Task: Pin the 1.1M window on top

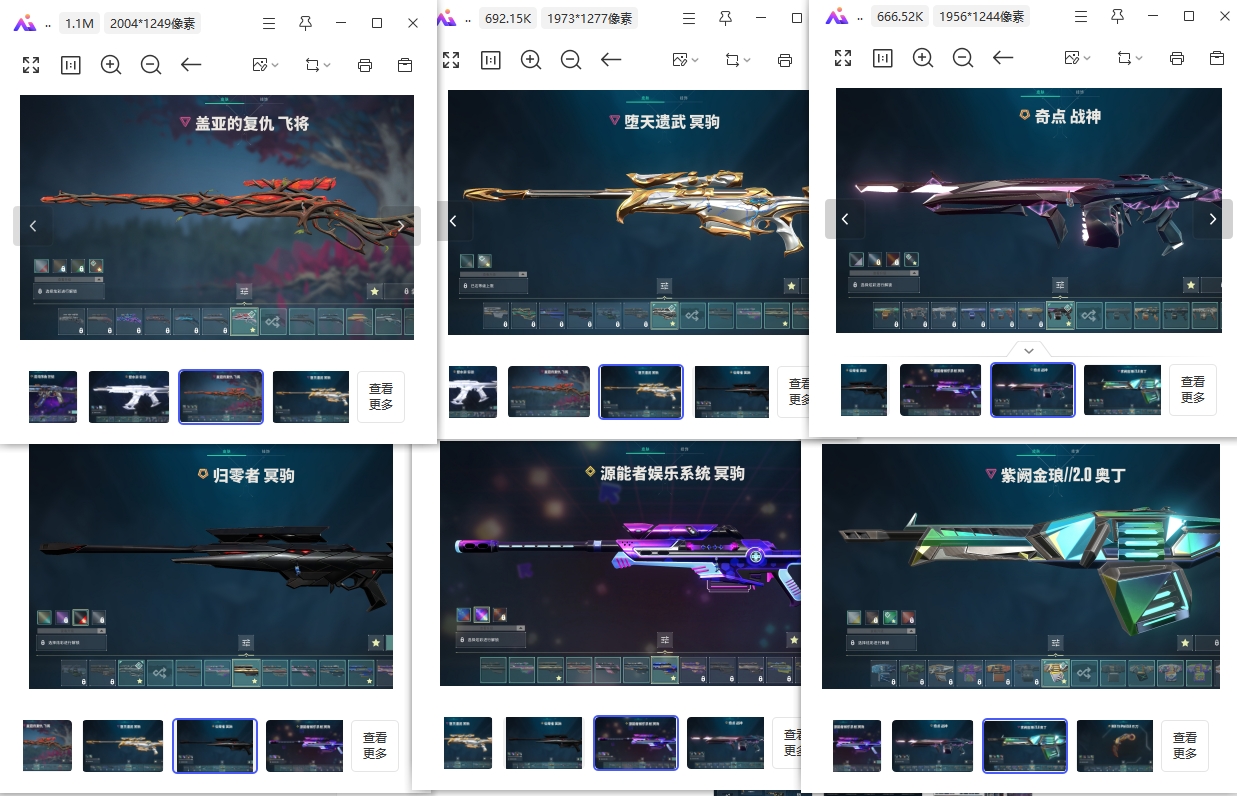Action: pos(305,23)
